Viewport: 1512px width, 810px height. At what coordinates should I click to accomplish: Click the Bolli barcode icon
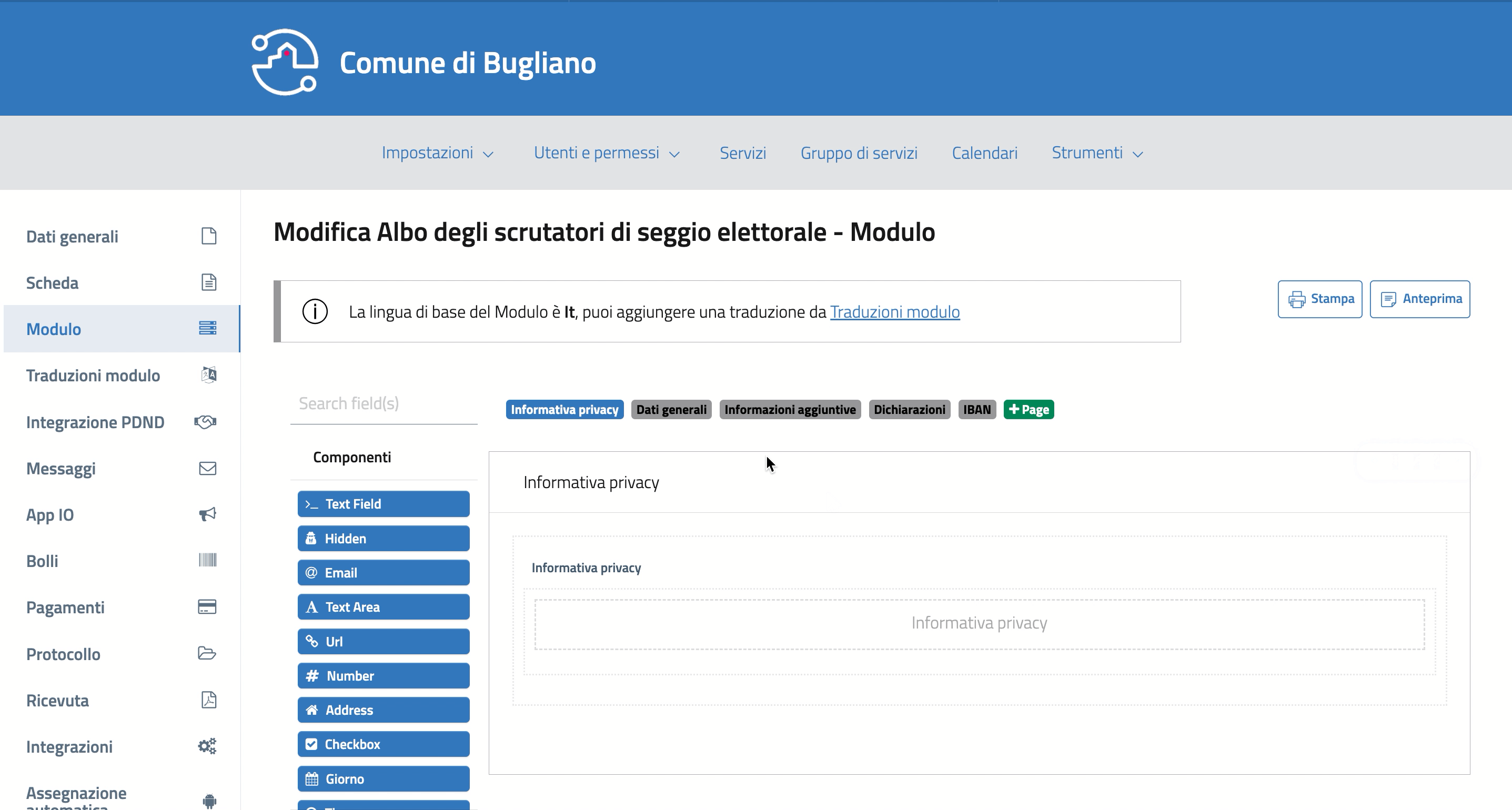[207, 560]
